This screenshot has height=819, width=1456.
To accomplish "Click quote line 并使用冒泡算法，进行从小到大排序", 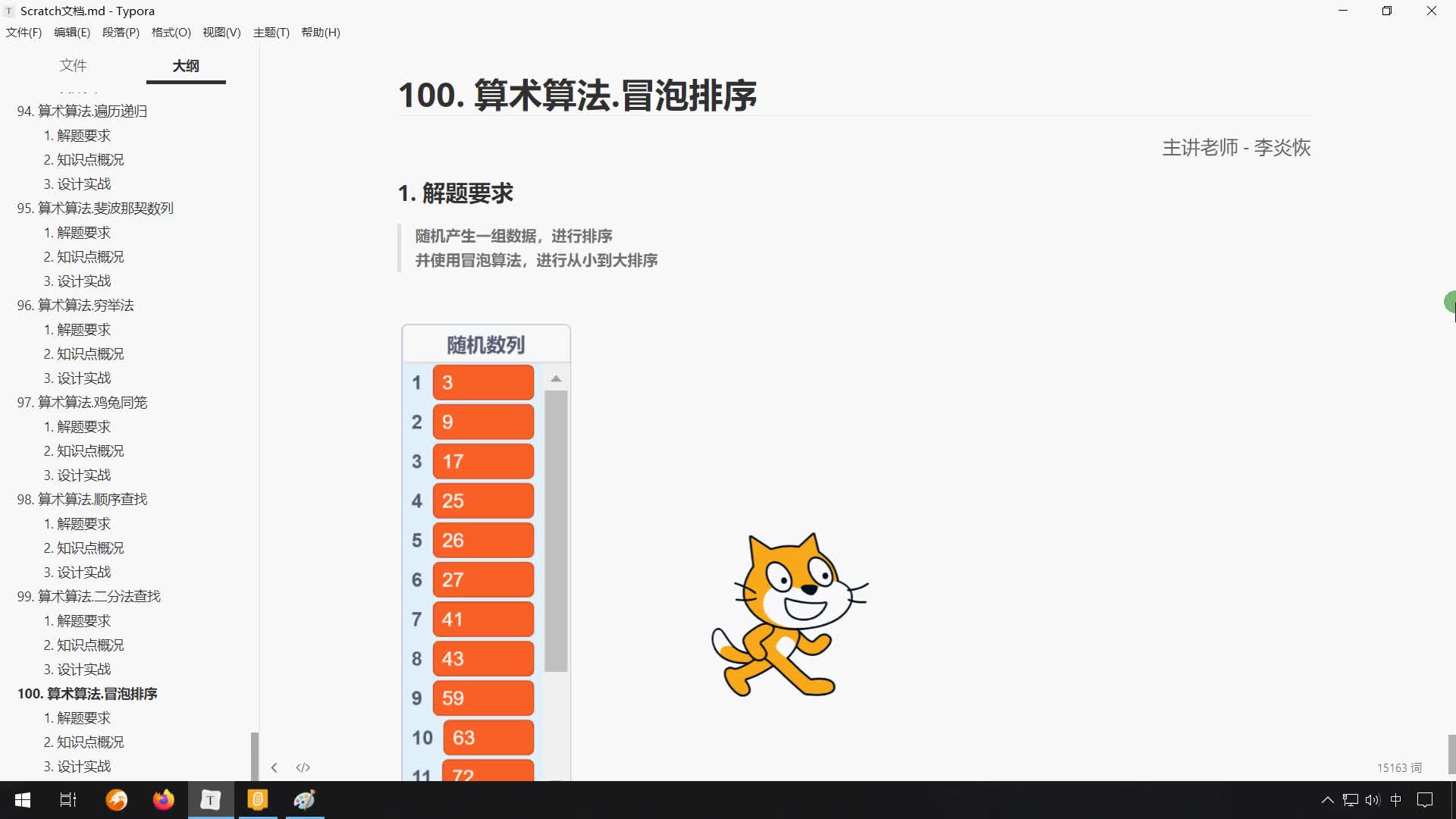I will [x=536, y=260].
